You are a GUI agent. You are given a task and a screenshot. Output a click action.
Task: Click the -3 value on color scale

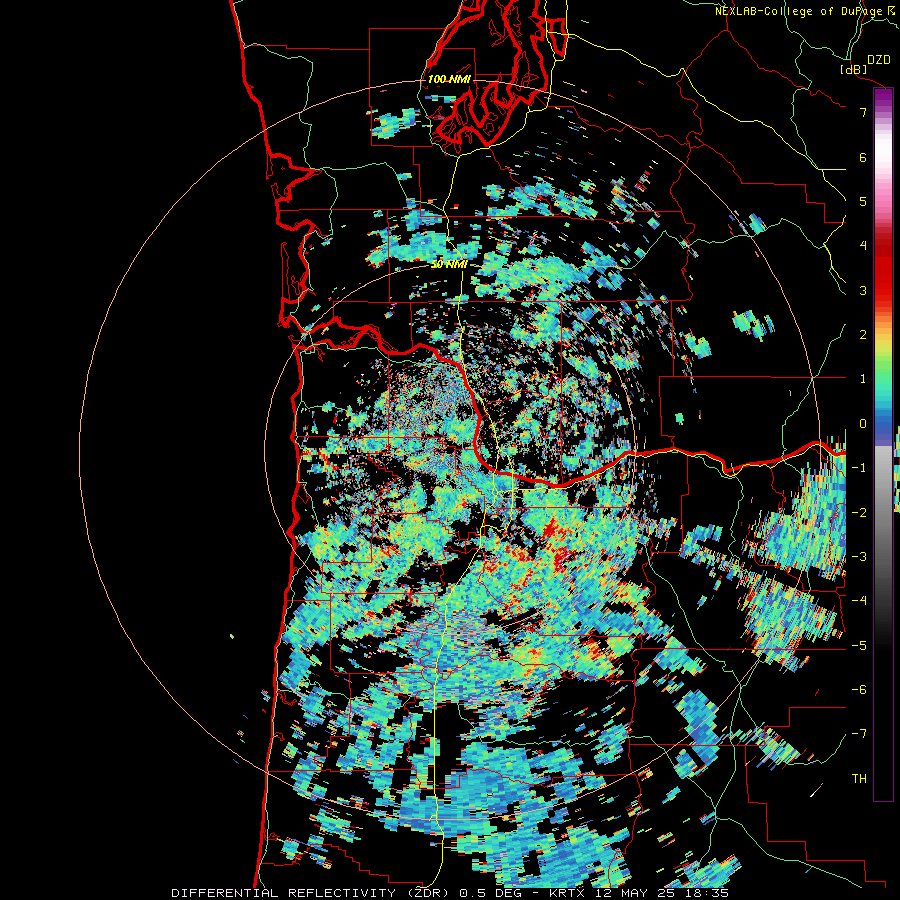pyautogui.click(x=859, y=557)
